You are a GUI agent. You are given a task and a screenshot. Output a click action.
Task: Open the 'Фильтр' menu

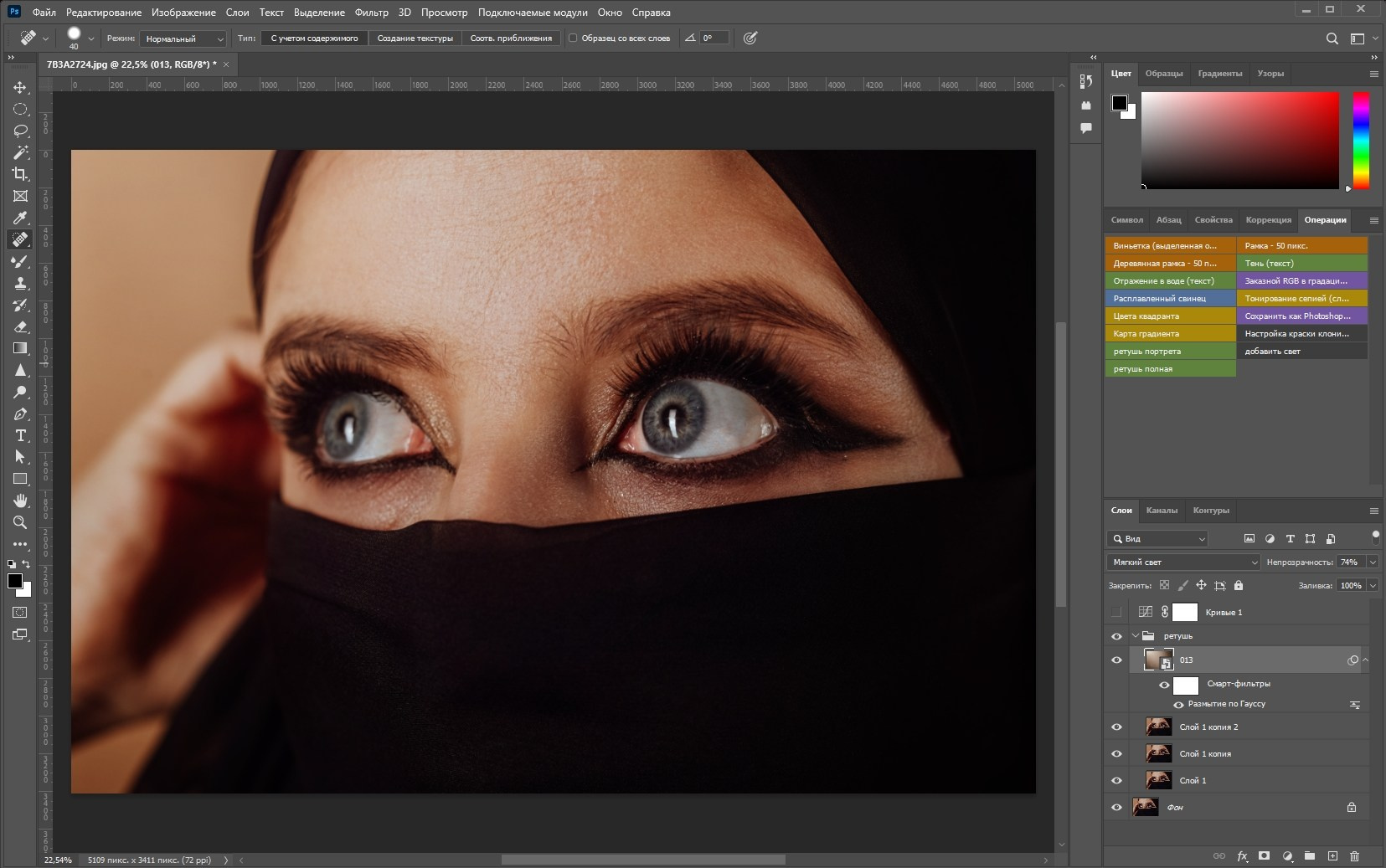pyautogui.click(x=371, y=13)
